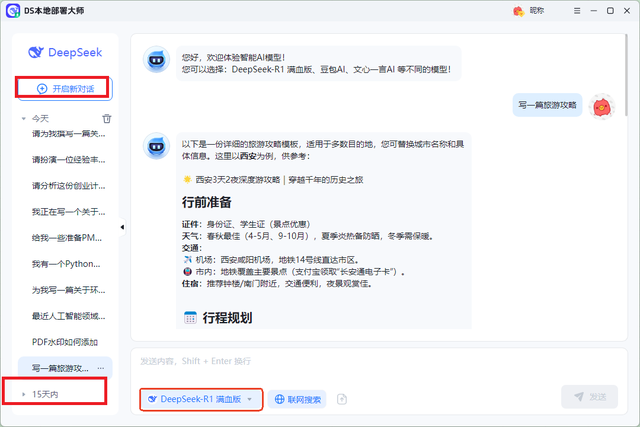Start a new chat with 开启新对话

pos(65,89)
